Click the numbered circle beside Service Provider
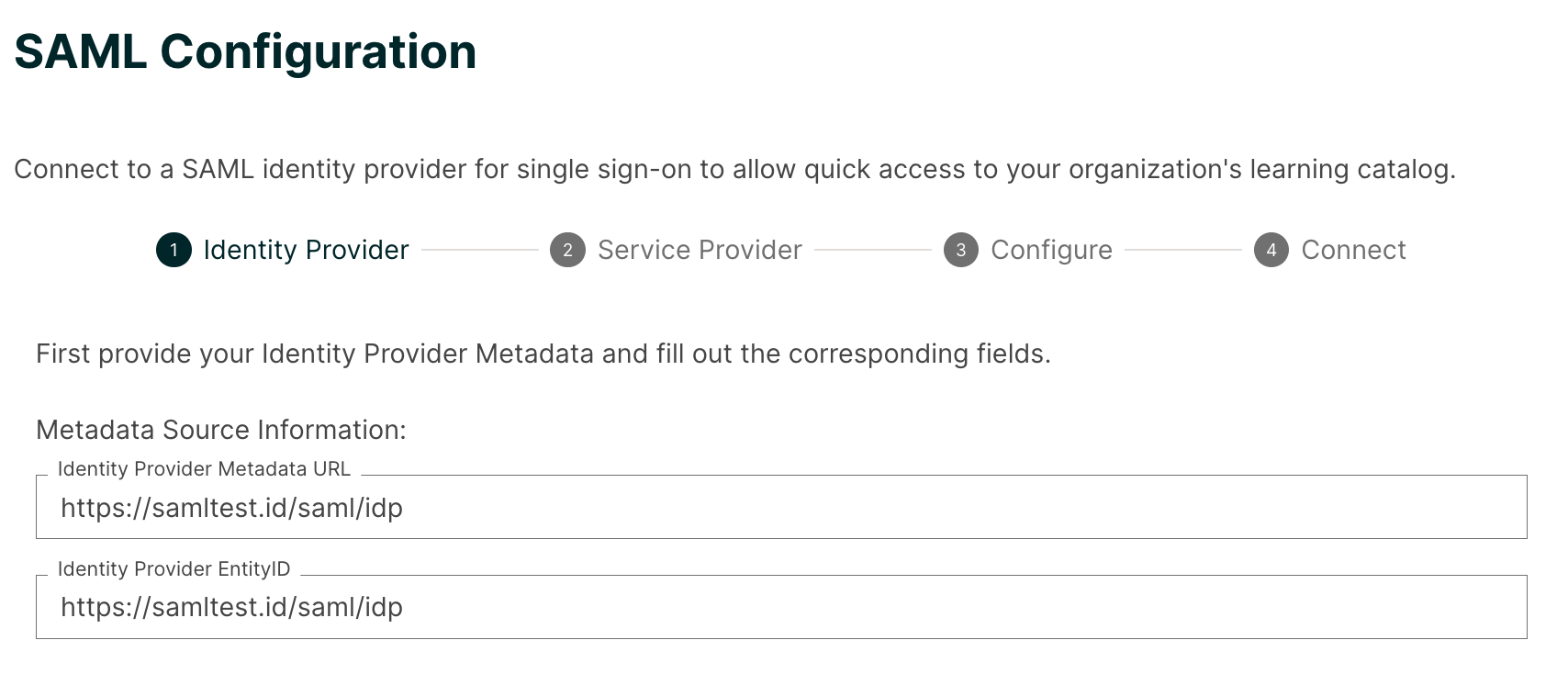Screen dimensions: 1568x674 [569, 250]
